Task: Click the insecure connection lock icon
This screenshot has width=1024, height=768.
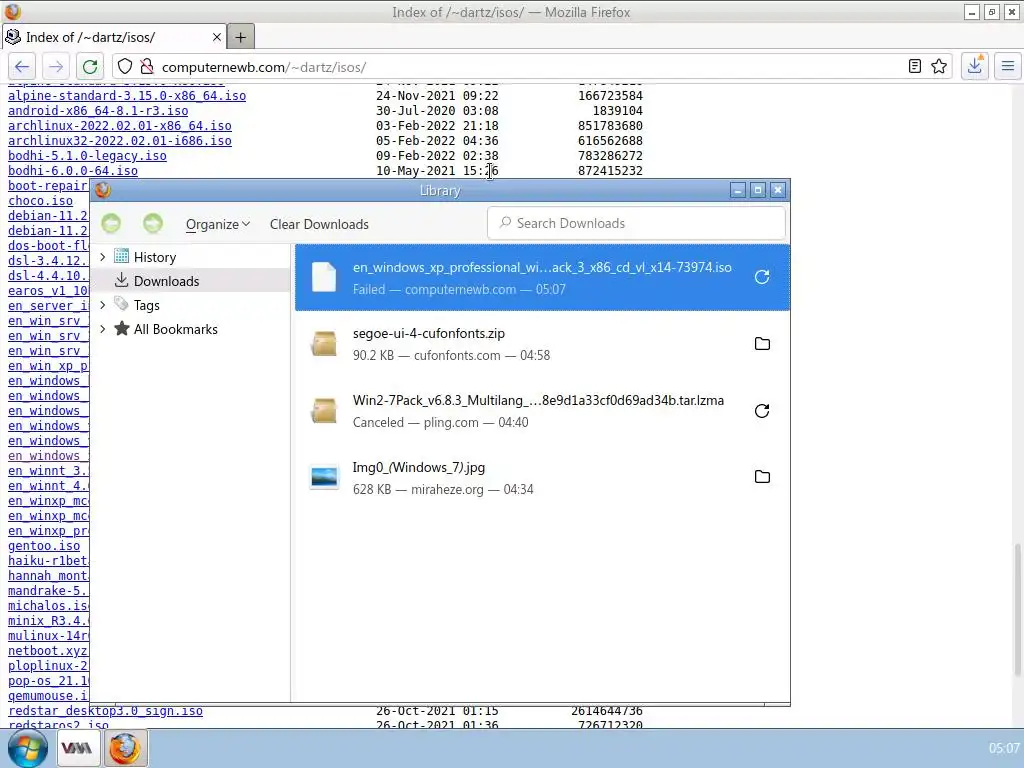Action: [x=147, y=67]
